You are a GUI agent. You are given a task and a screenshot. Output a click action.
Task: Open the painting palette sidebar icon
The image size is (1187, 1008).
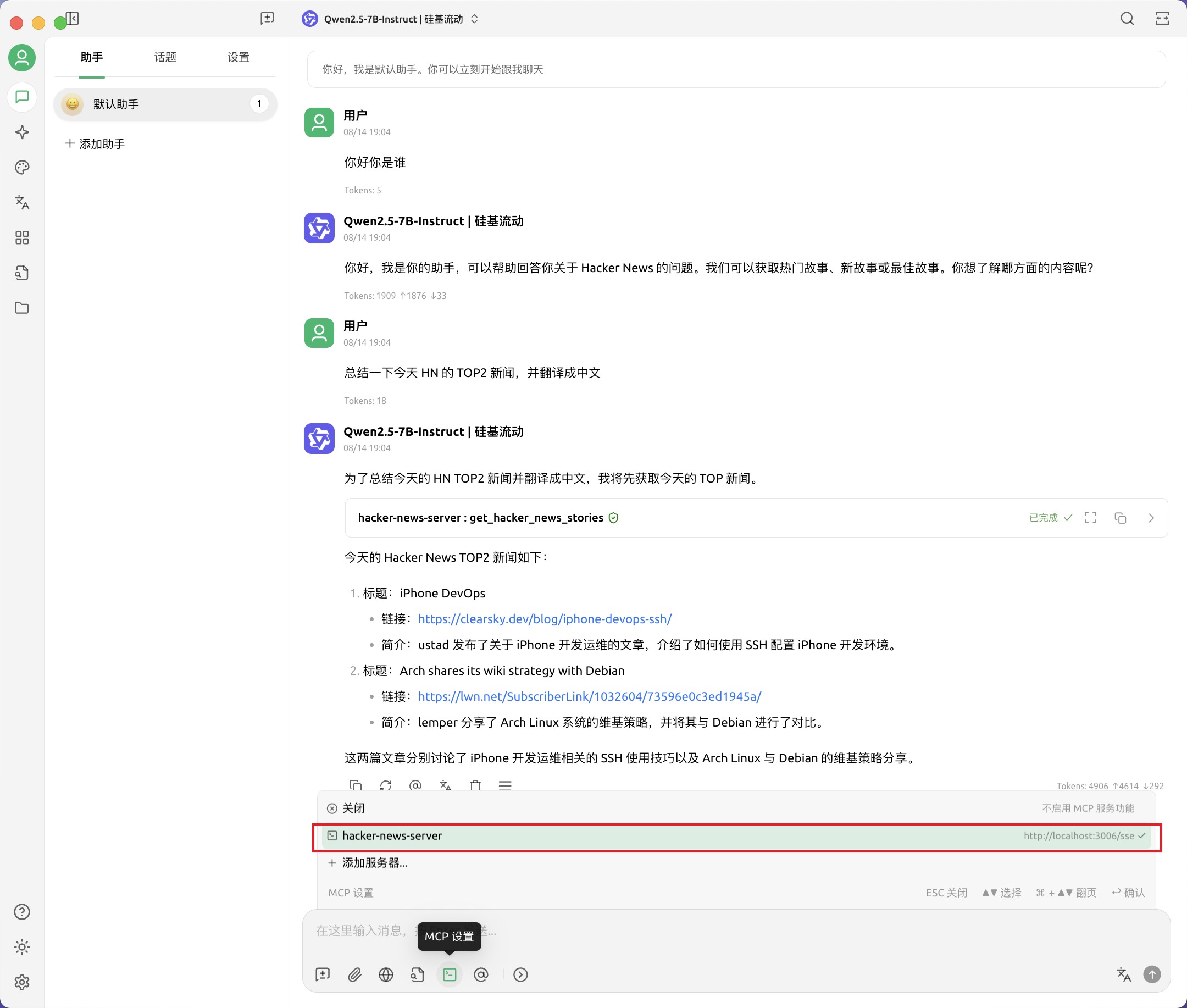[x=21, y=168]
